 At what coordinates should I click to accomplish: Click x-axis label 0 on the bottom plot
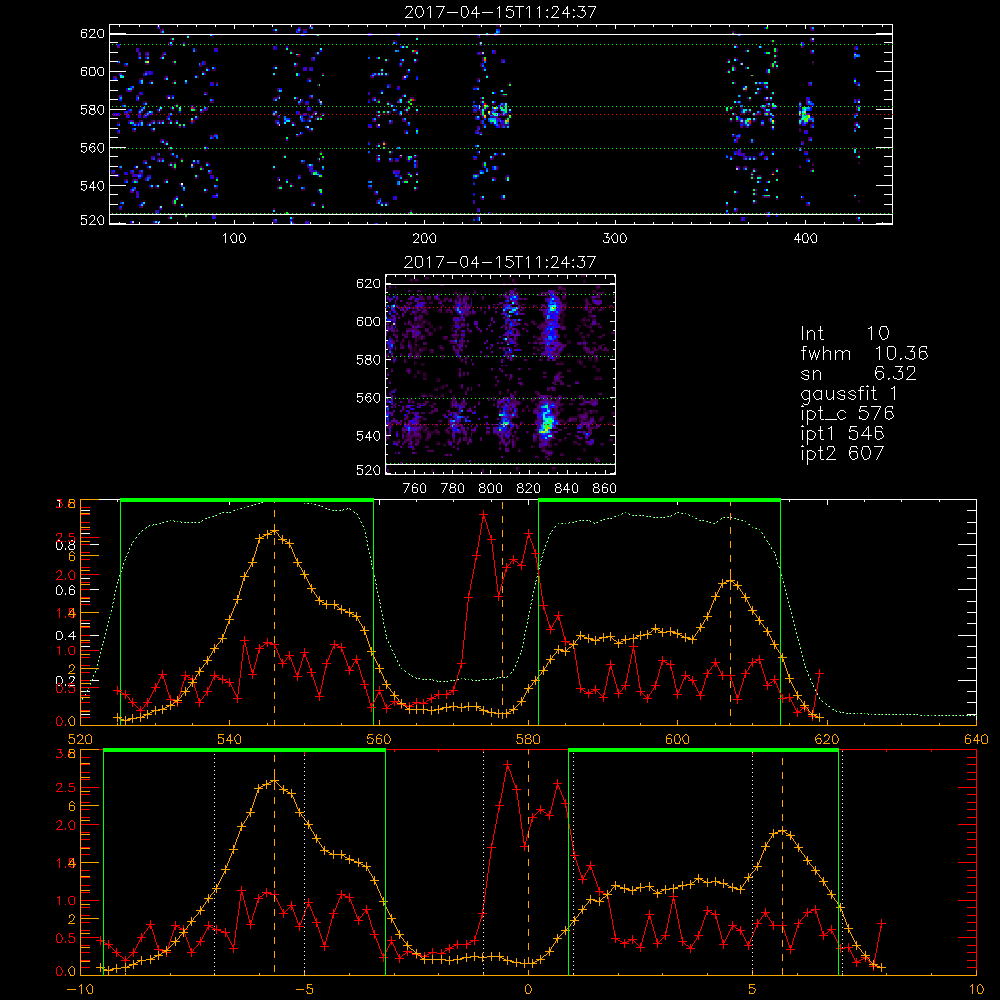click(528, 989)
